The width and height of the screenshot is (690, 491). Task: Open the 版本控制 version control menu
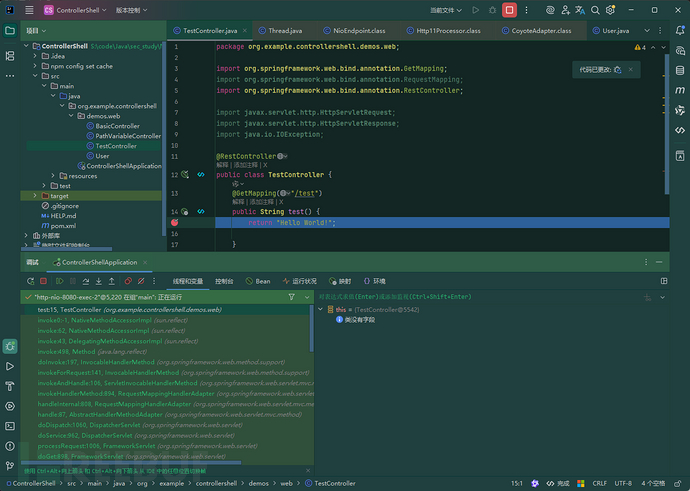pyautogui.click(x=131, y=10)
